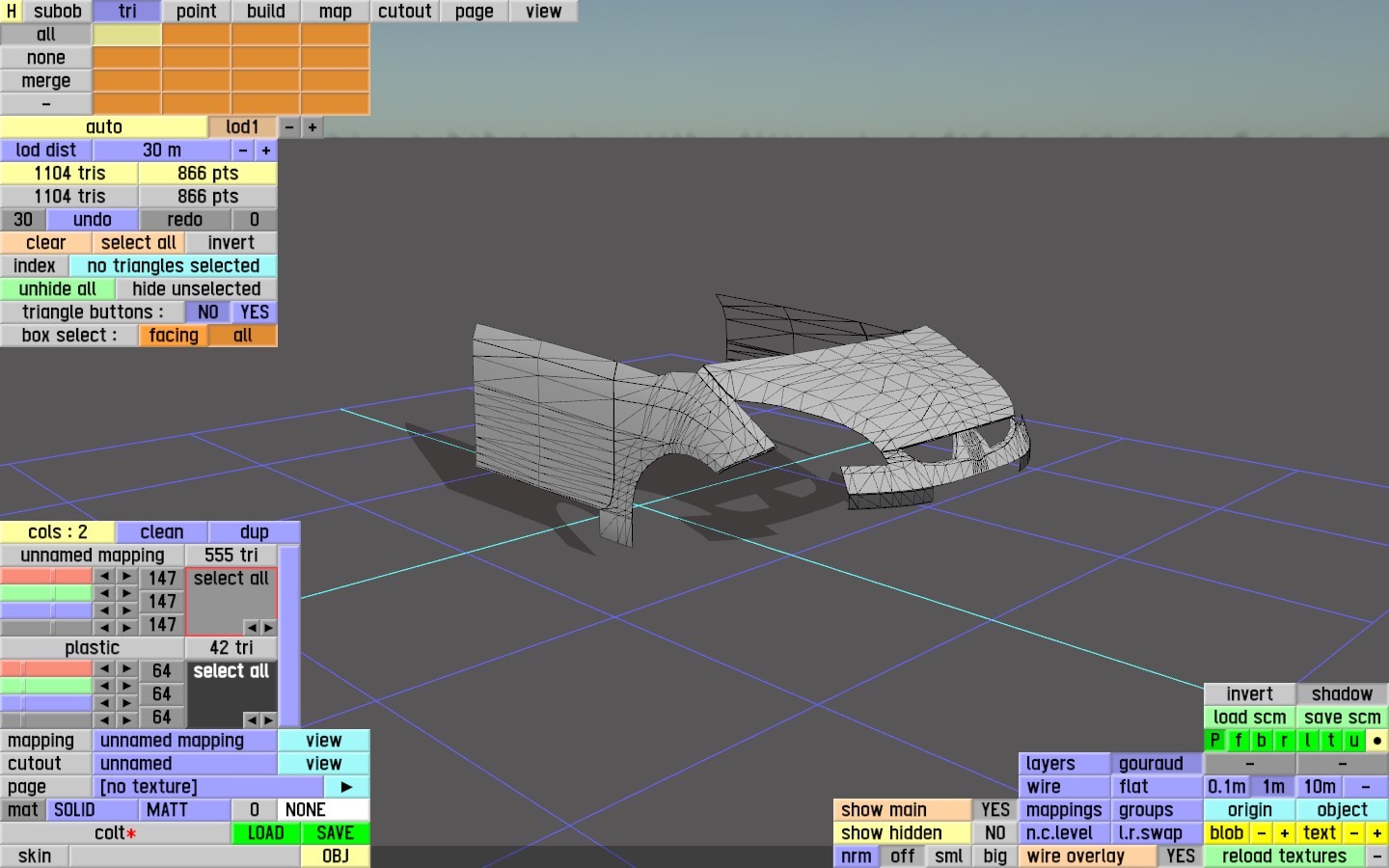Click the undo button
The height and width of the screenshot is (868, 1389).
click(93, 220)
